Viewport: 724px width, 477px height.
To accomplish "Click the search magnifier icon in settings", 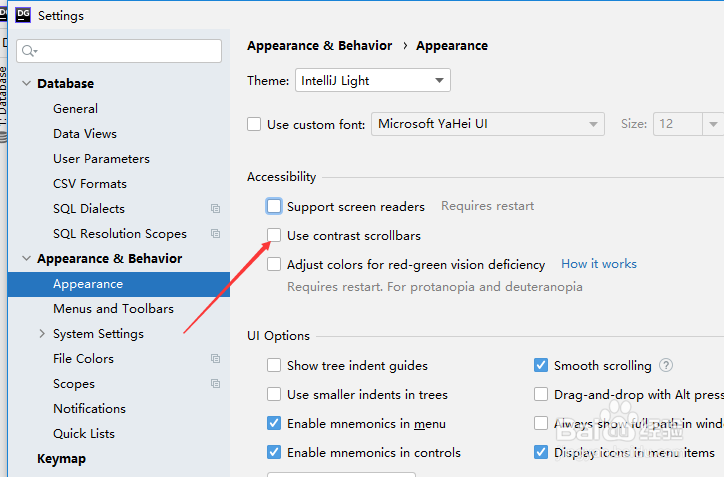I will (x=29, y=51).
